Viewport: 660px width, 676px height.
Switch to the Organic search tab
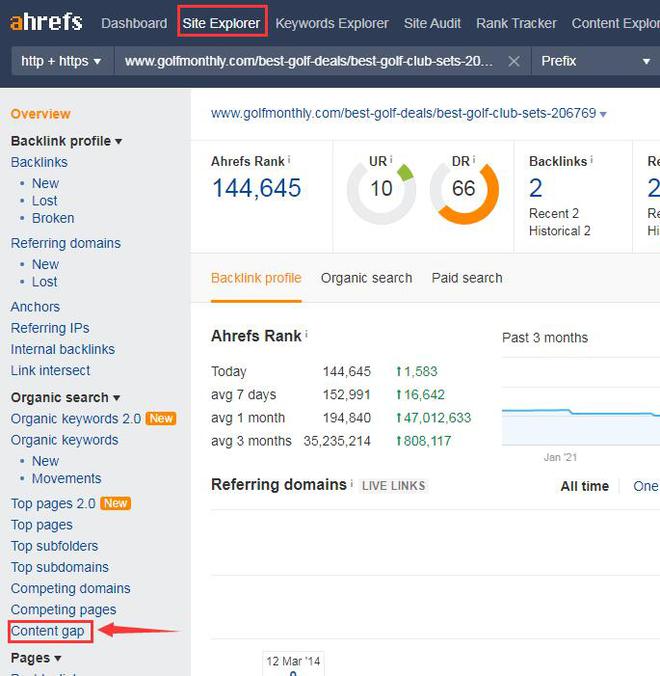point(366,278)
